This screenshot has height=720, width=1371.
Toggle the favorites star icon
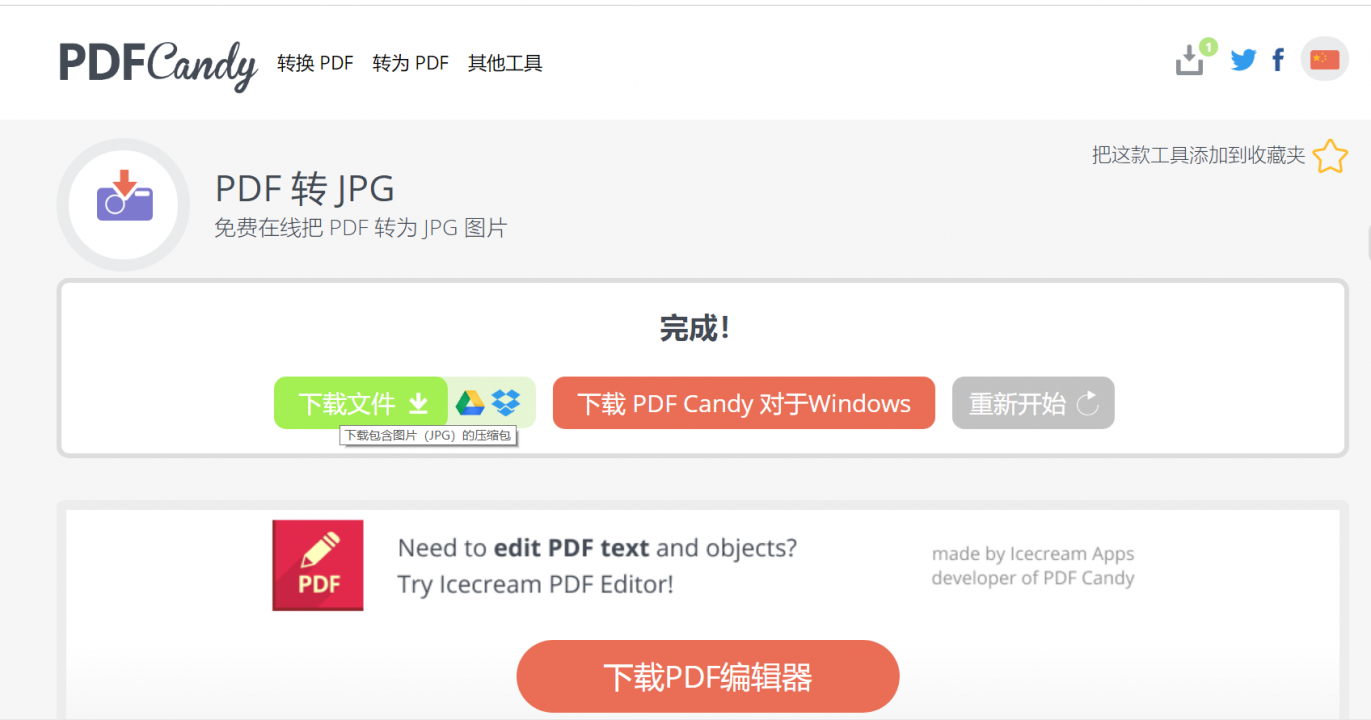[x=1330, y=156]
